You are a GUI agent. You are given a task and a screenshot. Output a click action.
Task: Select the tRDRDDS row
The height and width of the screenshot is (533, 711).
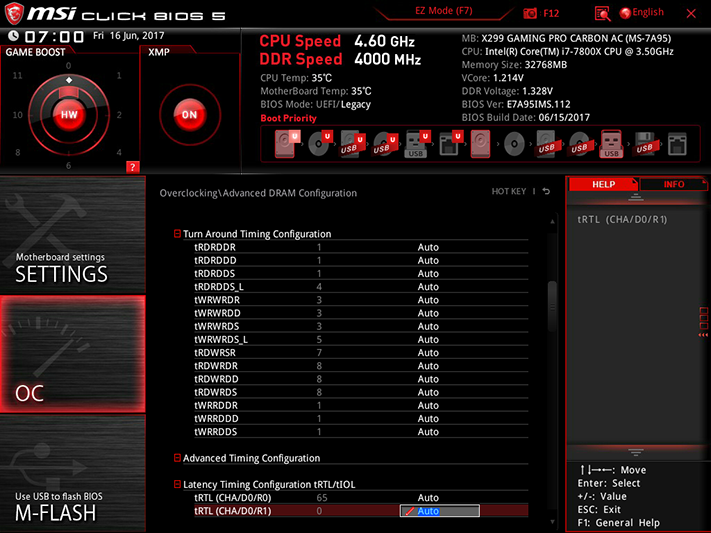[x=361, y=274]
